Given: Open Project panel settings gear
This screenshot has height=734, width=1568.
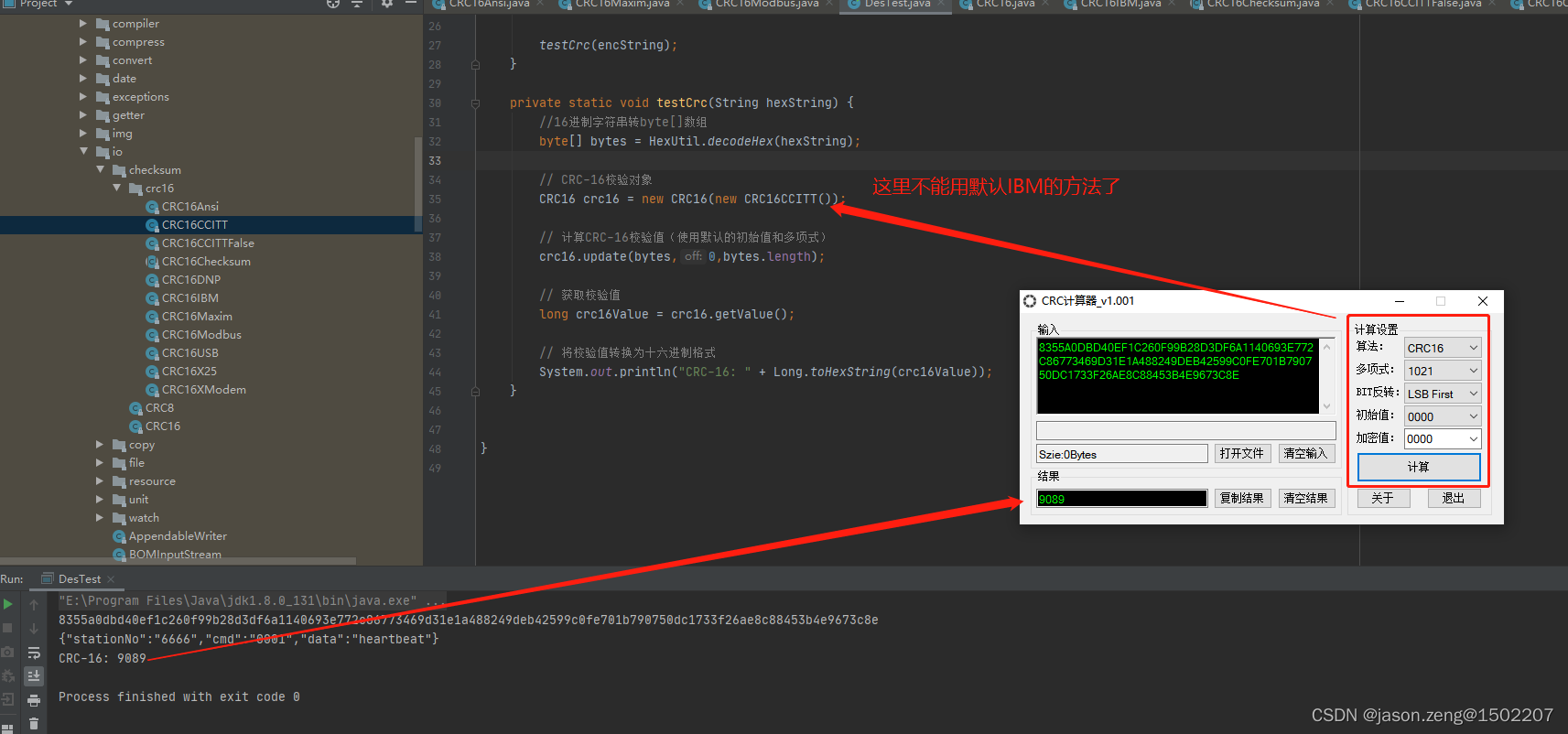Looking at the screenshot, I should pos(387,4).
